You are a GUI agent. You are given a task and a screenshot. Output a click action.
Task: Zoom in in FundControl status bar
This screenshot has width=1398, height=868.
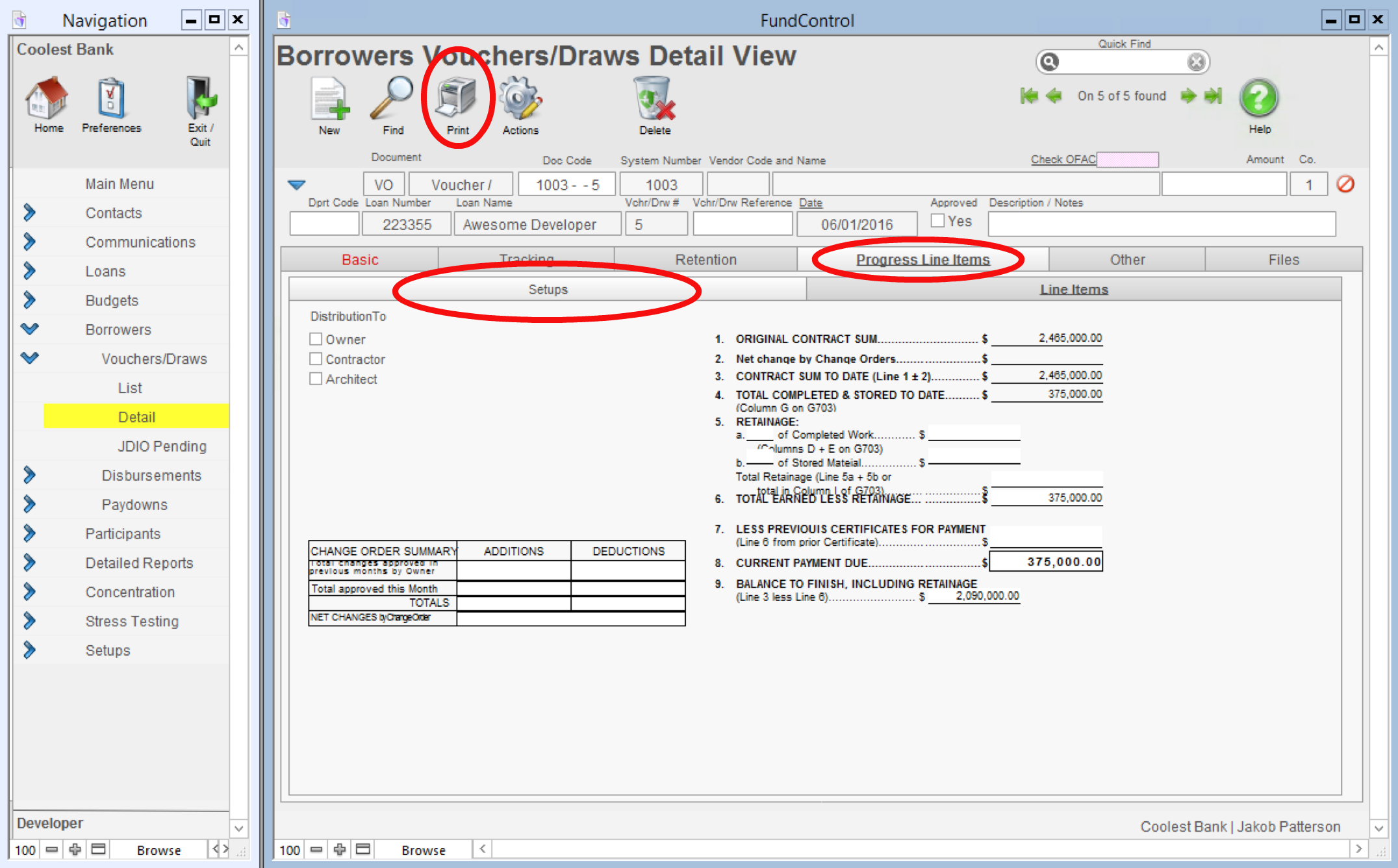pos(340,849)
